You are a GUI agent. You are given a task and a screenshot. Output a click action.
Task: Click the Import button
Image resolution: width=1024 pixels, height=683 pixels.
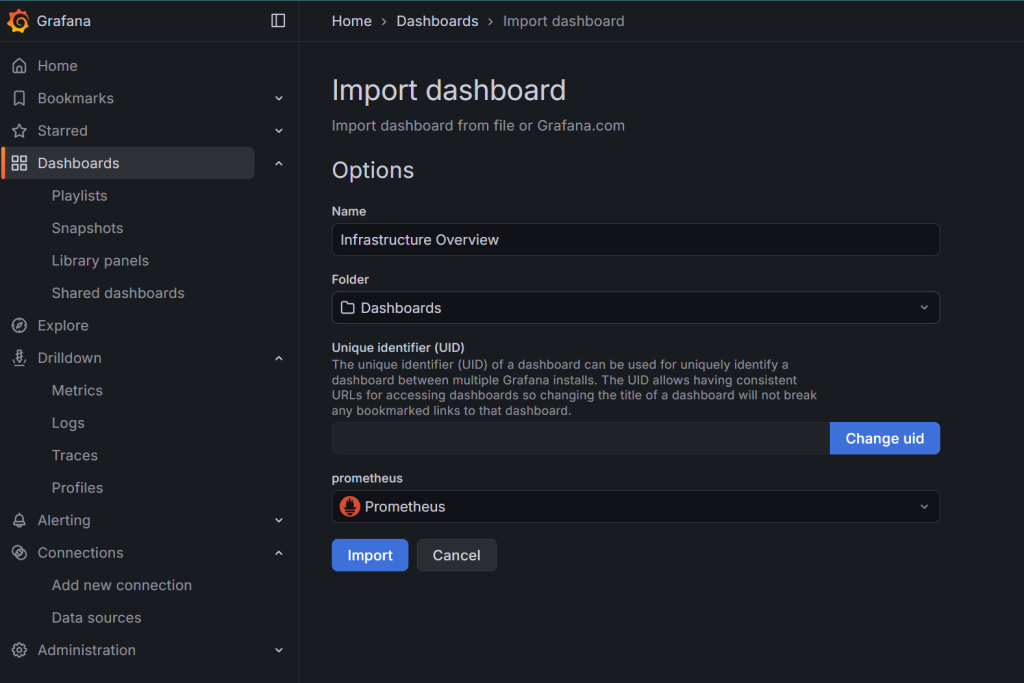pos(369,555)
